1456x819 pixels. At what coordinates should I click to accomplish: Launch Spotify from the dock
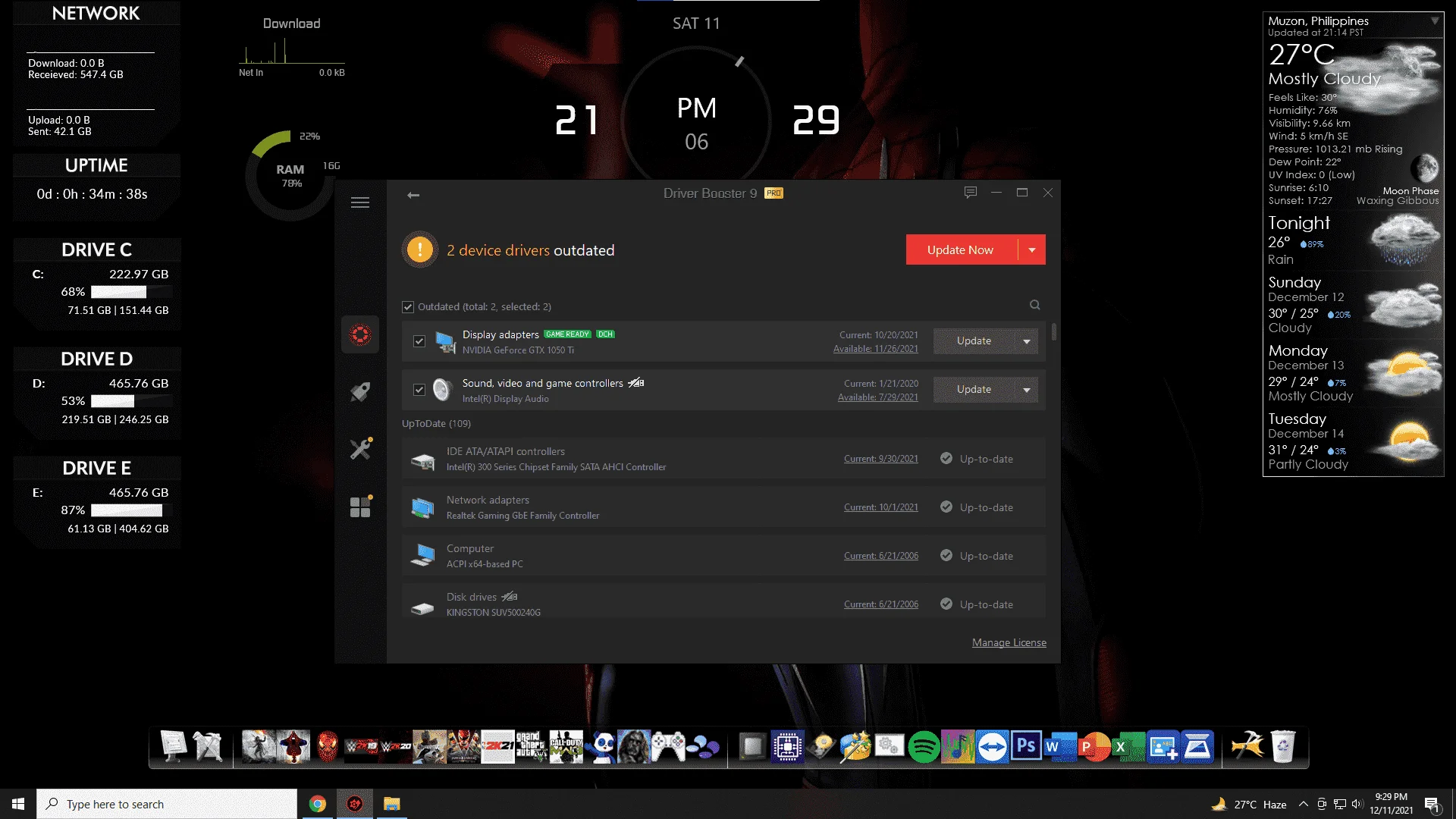click(x=924, y=747)
